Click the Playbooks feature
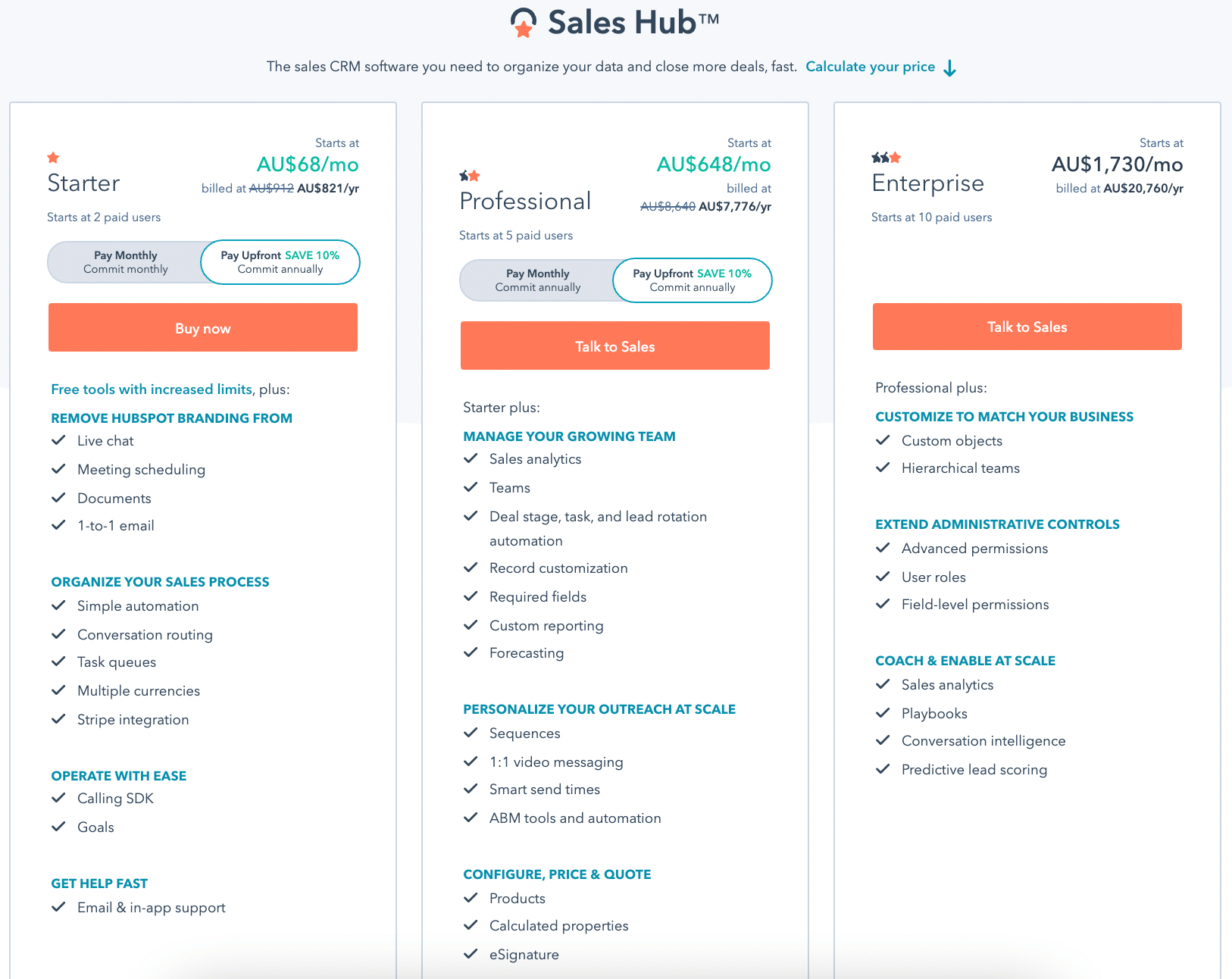The image size is (1232, 979). pyautogui.click(x=934, y=714)
